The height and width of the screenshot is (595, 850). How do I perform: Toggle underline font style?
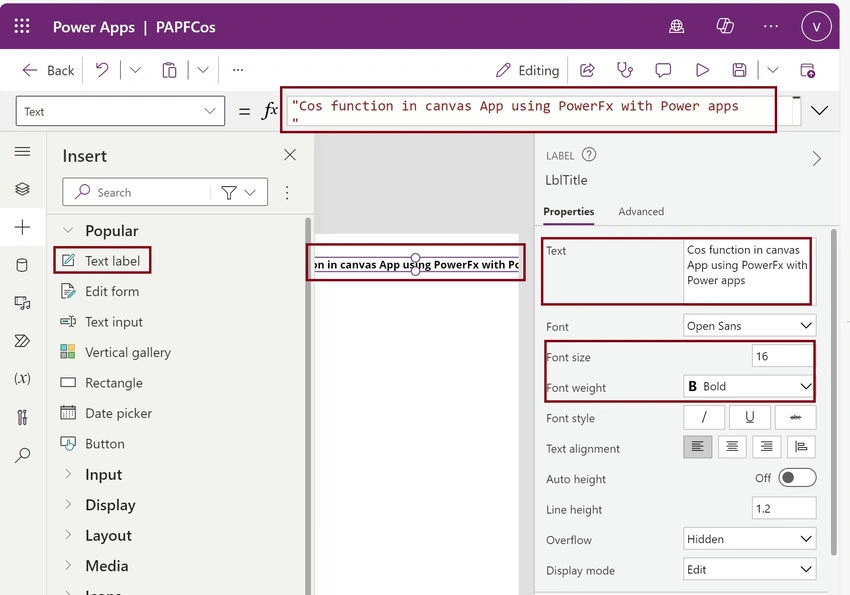click(x=749, y=417)
